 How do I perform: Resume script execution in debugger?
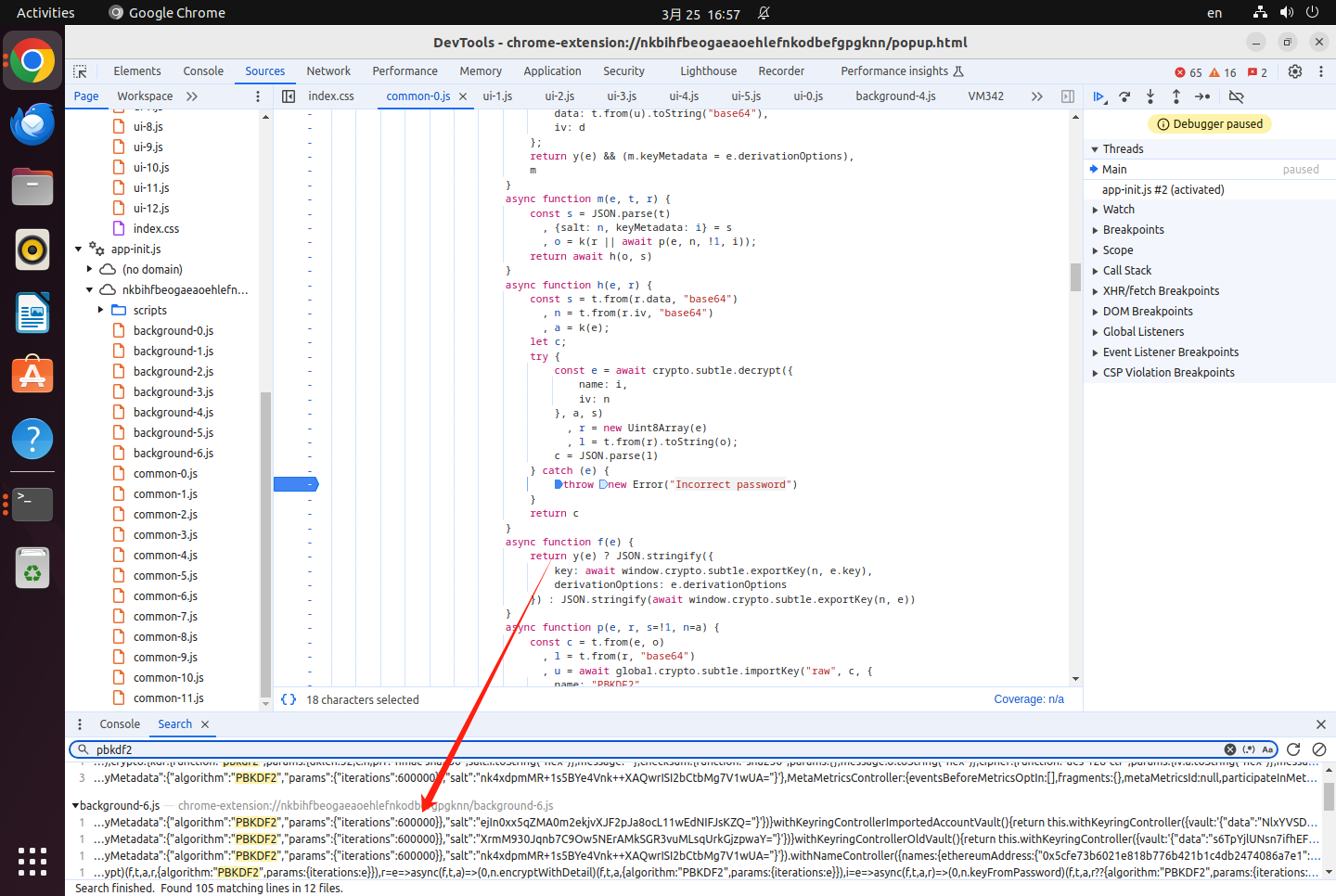(1099, 96)
